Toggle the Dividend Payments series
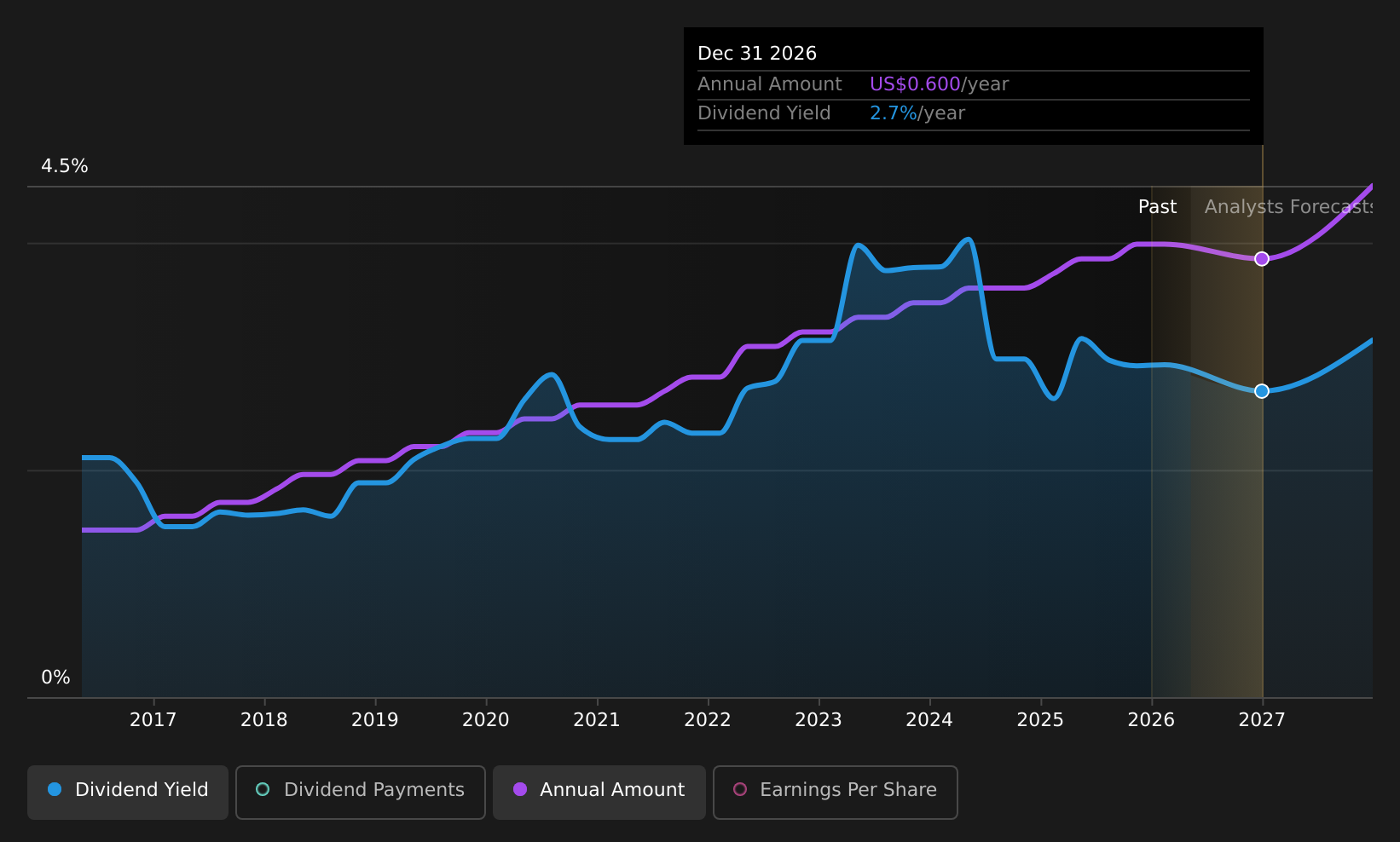This screenshot has height=842, width=1400. pos(361,792)
